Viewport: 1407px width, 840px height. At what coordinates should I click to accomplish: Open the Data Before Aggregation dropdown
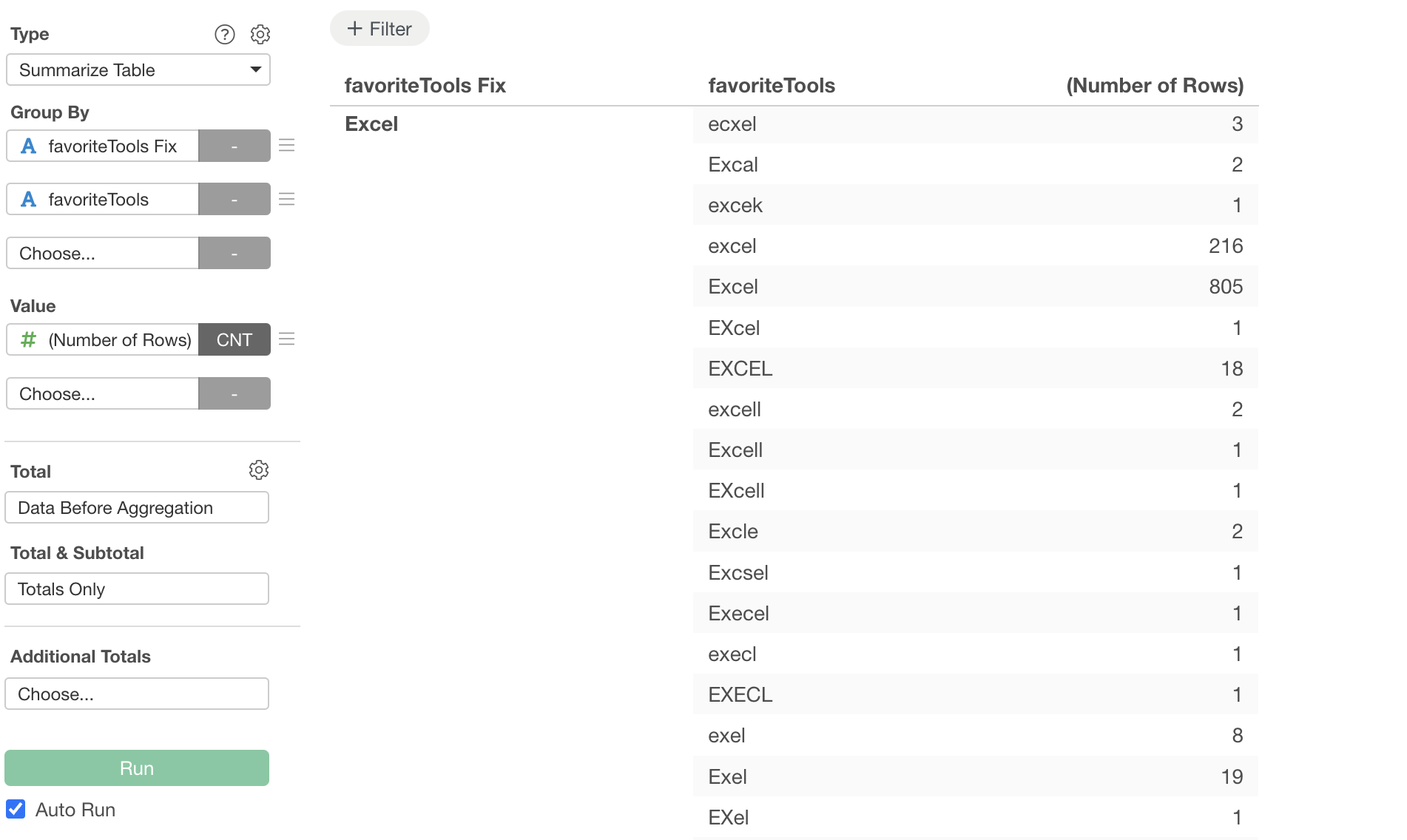pyautogui.click(x=137, y=508)
